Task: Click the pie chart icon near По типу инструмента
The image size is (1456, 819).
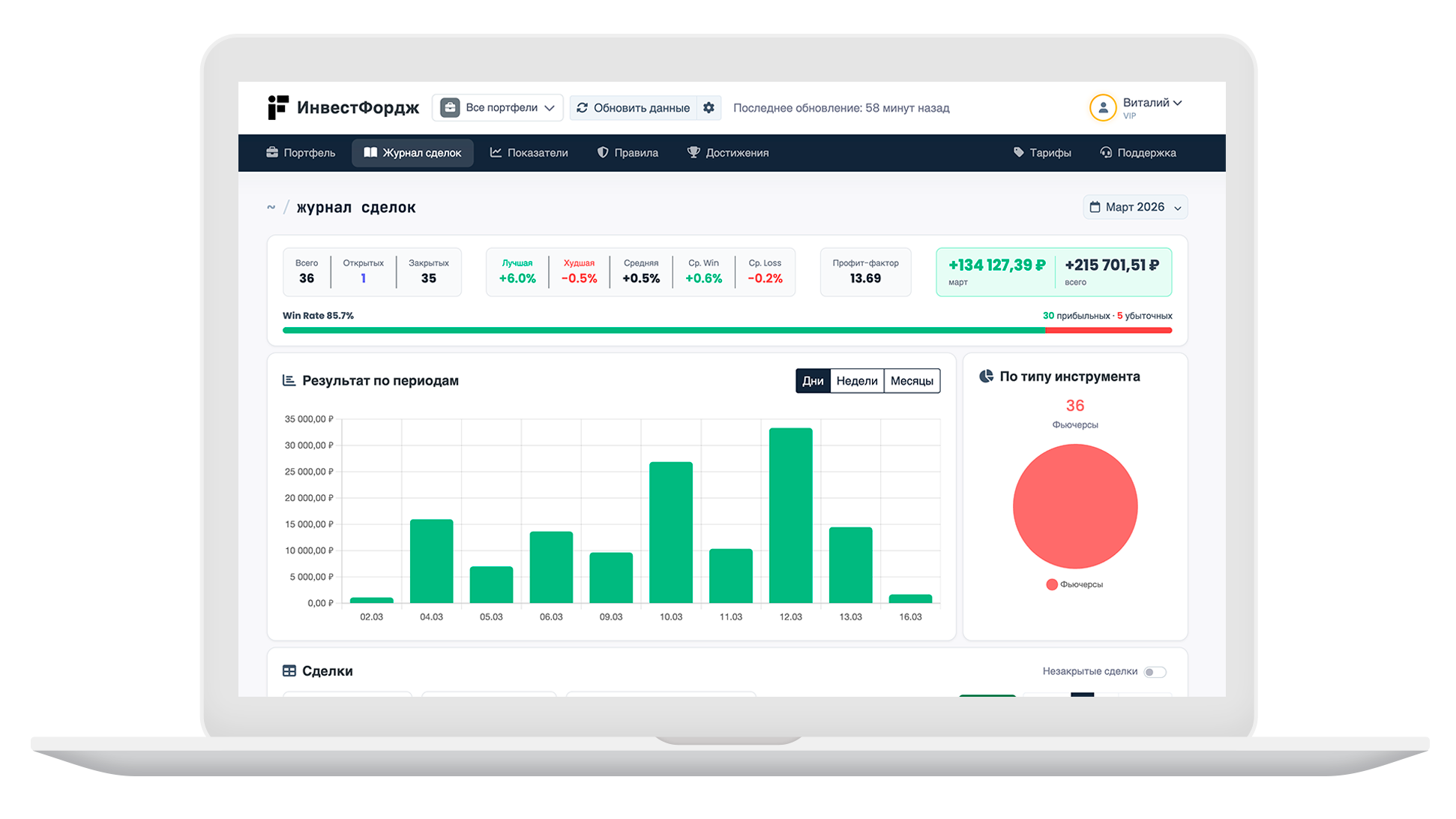Action: (x=986, y=376)
